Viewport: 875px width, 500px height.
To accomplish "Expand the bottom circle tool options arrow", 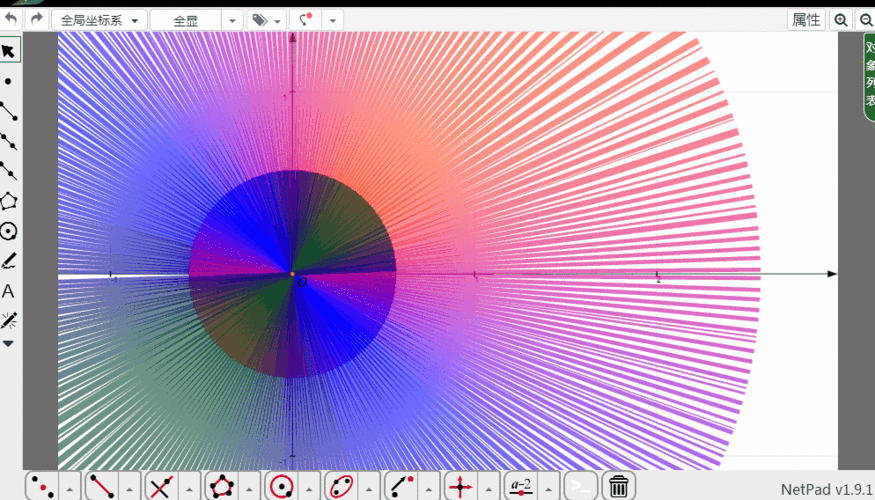I will (309, 487).
